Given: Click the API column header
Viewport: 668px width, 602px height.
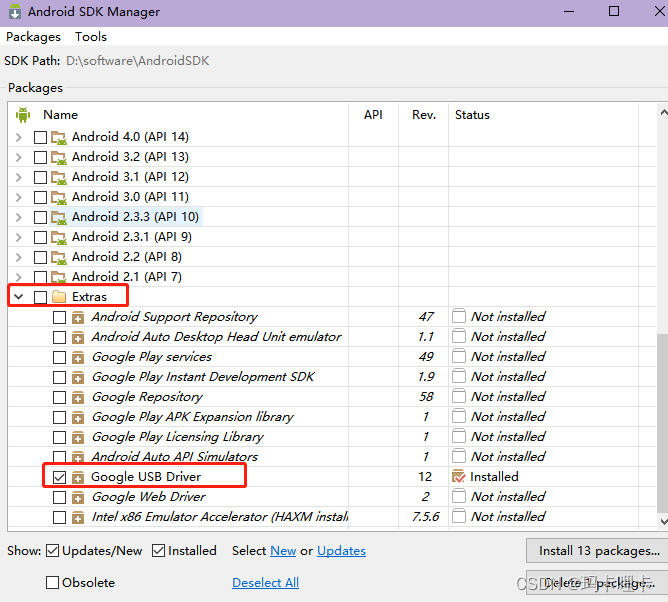Looking at the screenshot, I should [373, 115].
